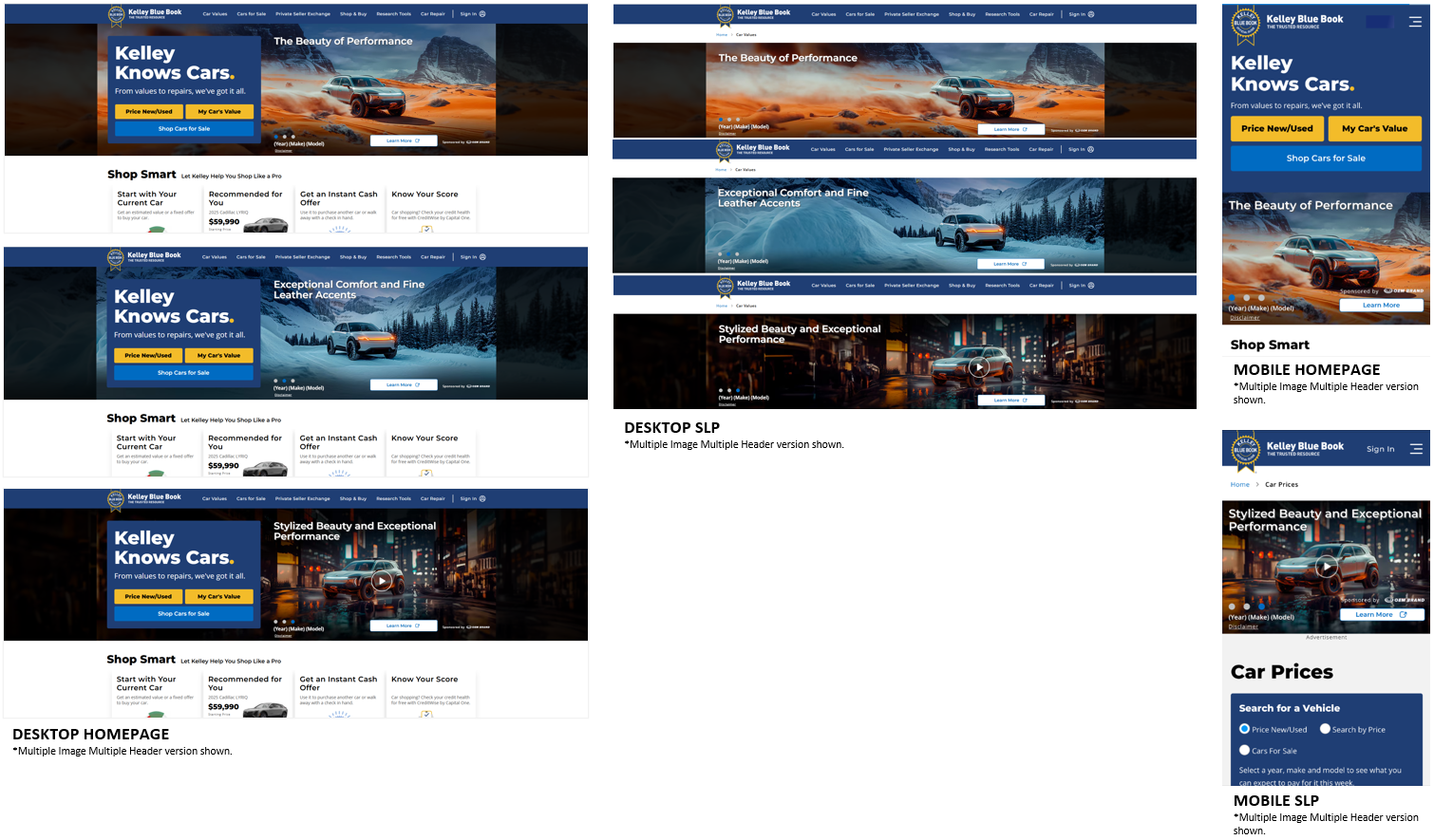Tap My Car's Value button on Mobile Homepage
The image size is (1434, 840).
click(x=1374, y=128)
